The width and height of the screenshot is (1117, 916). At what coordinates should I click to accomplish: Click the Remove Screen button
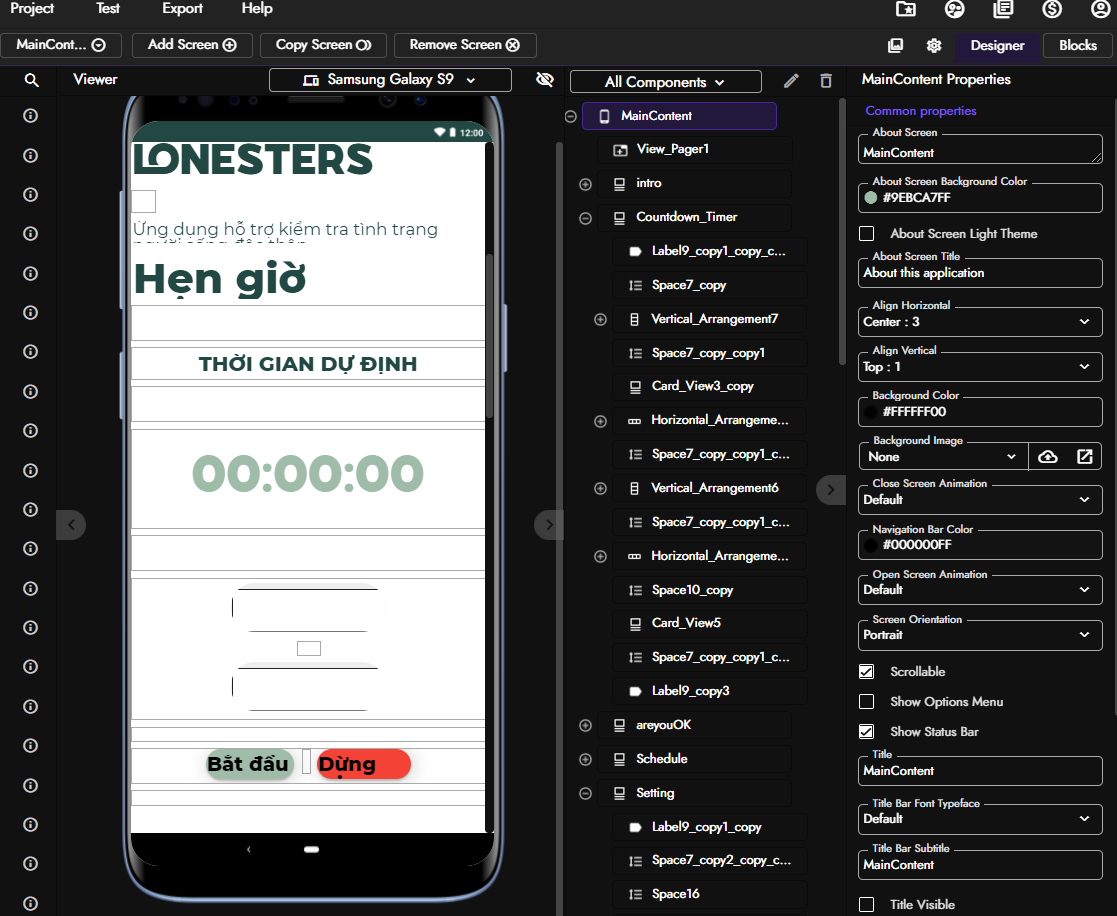(x=465, y=45)
